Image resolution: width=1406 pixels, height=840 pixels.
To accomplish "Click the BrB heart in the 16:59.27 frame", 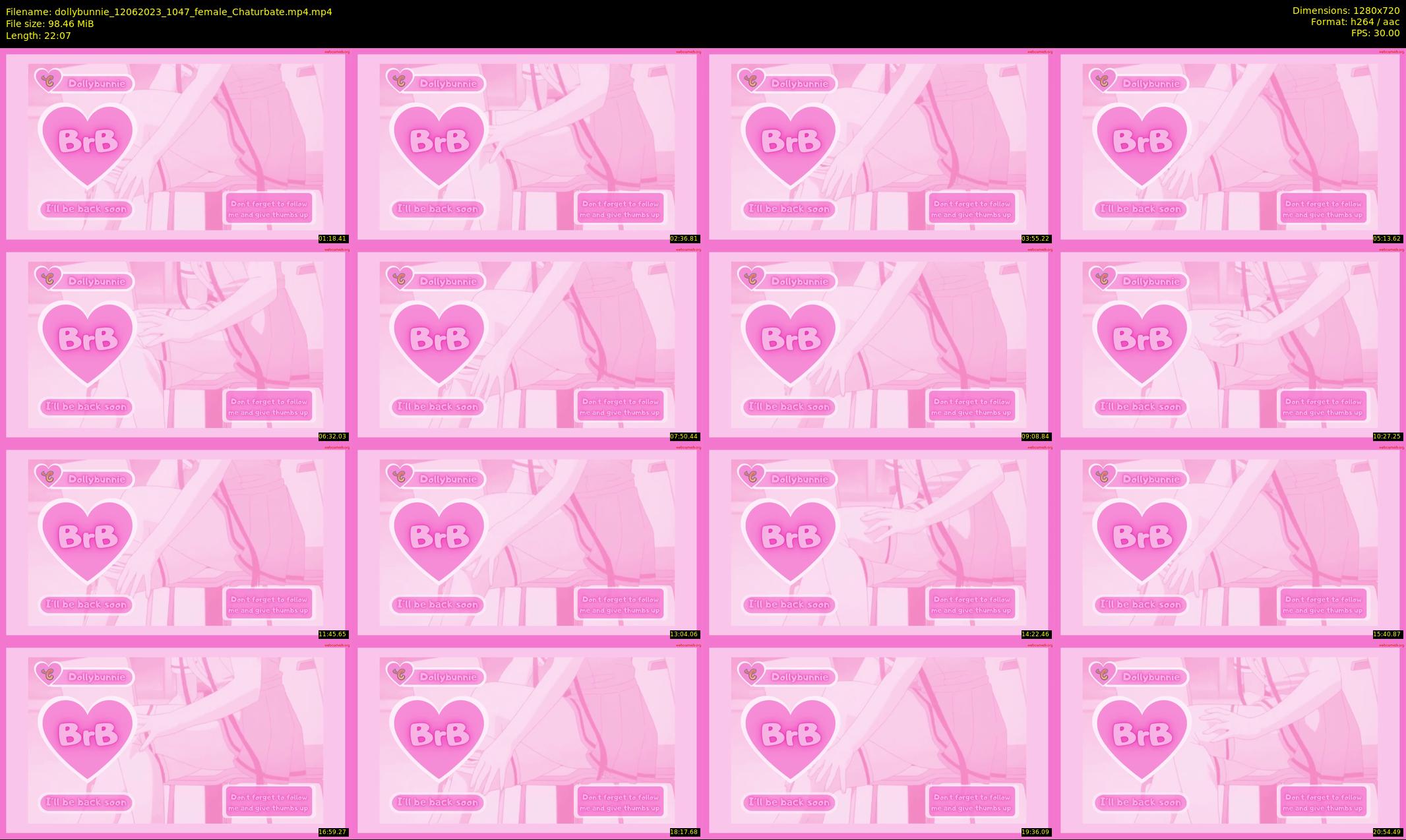I will click(88, 735).
